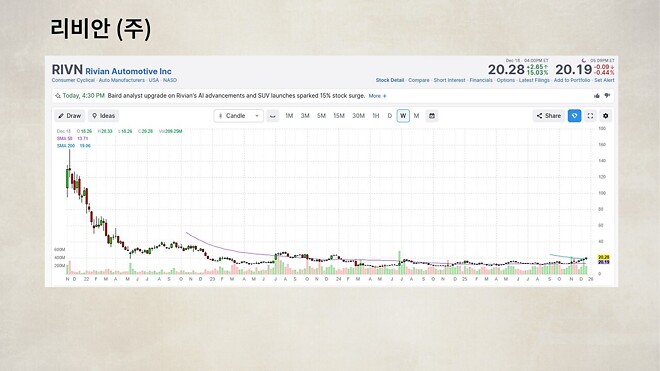
Task: Click the Consumer Cyclical sector link
Action: [x=73, y=80]
